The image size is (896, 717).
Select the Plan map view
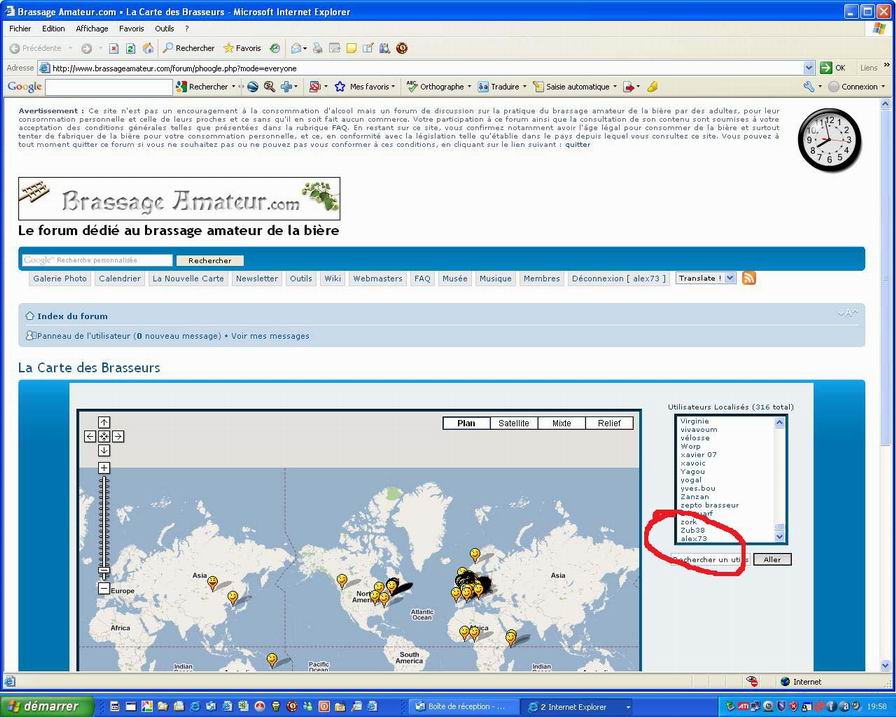466,423
